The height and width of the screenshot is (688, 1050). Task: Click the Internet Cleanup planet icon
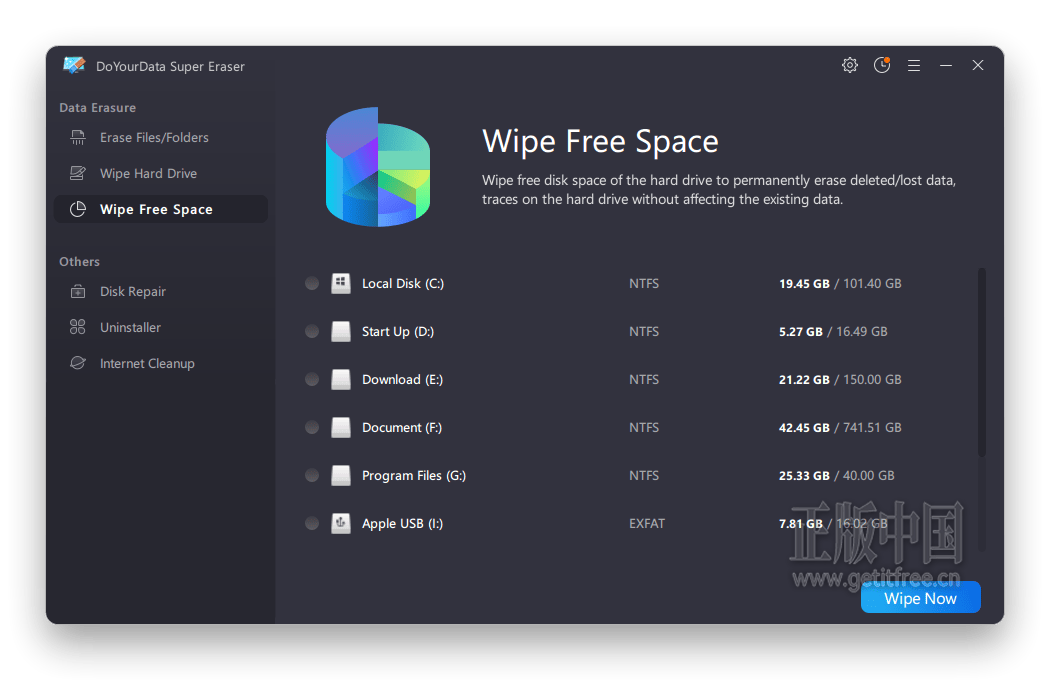click(x=78, y=363)
